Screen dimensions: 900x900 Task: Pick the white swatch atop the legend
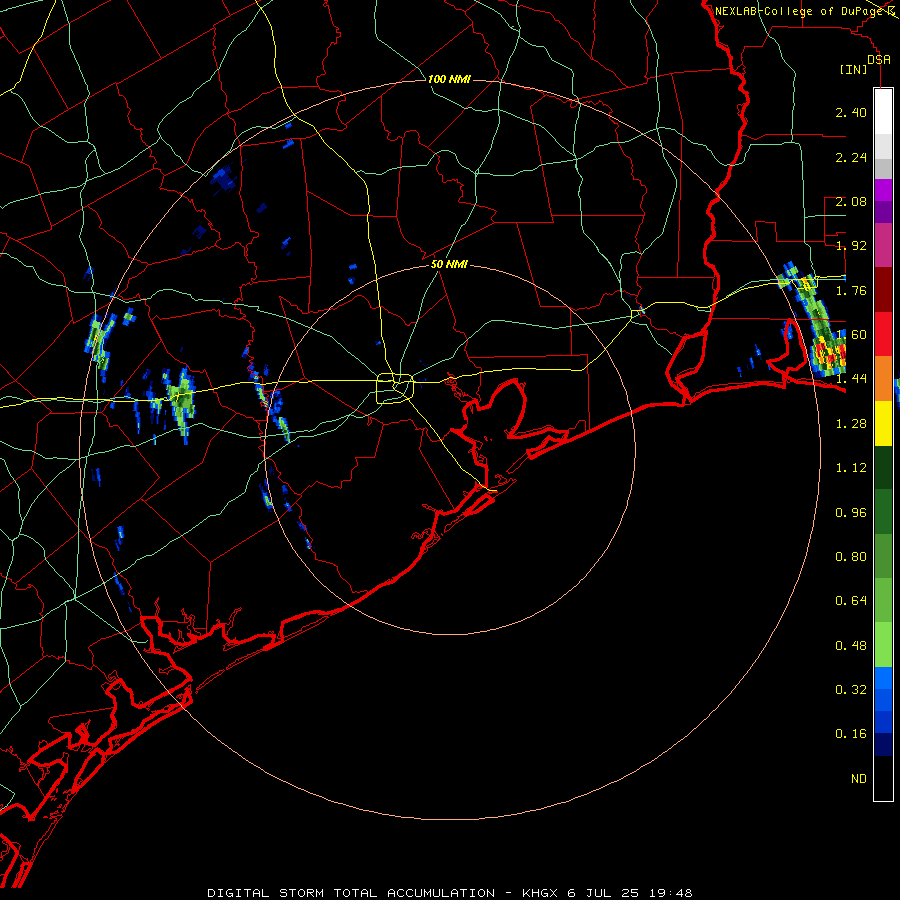883,112
